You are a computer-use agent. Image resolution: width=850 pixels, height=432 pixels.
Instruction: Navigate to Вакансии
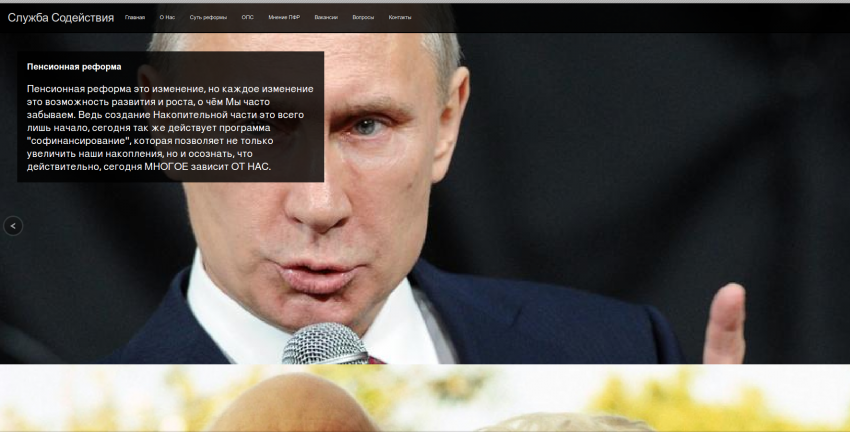point(325,18)
